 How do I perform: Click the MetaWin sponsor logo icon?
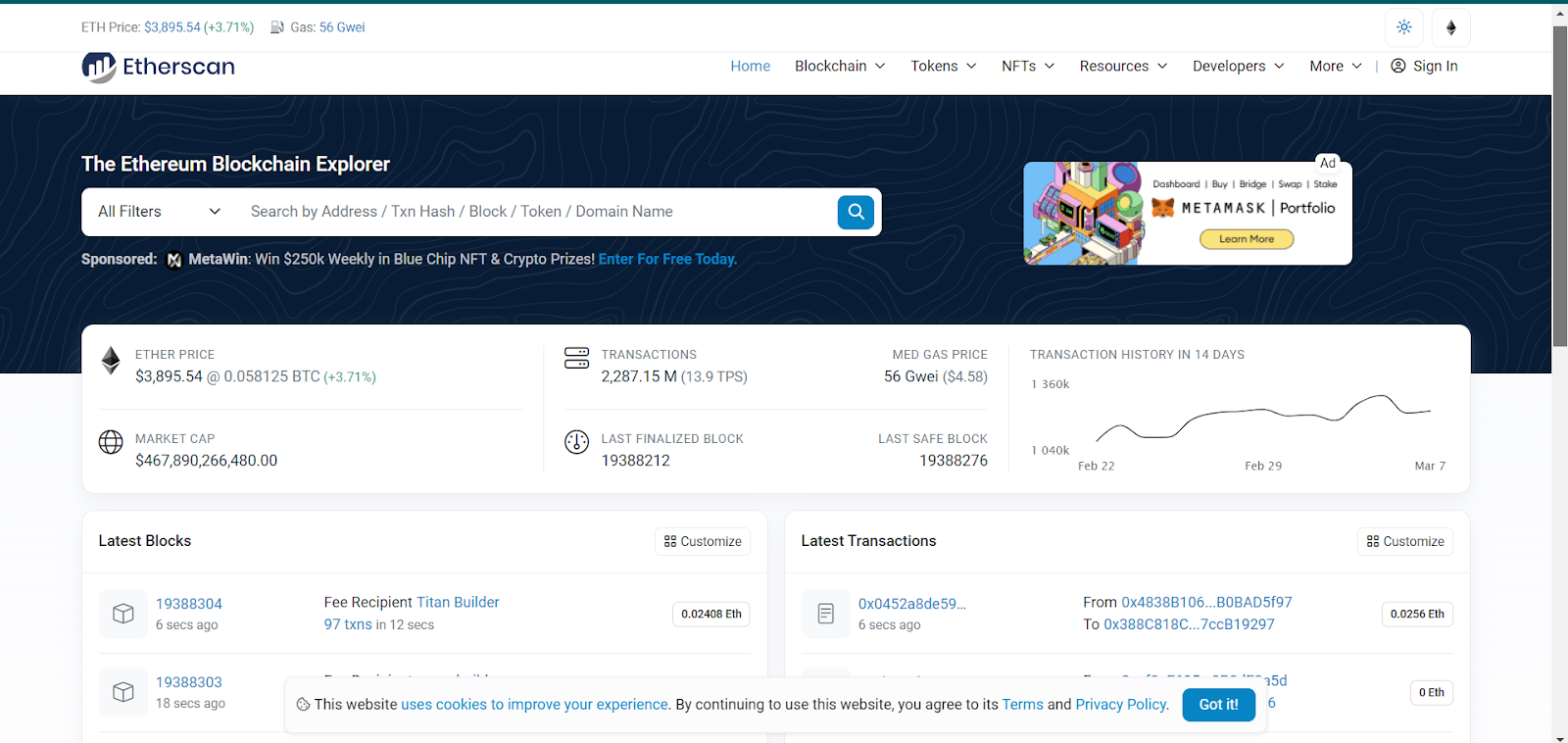point(174,260)
